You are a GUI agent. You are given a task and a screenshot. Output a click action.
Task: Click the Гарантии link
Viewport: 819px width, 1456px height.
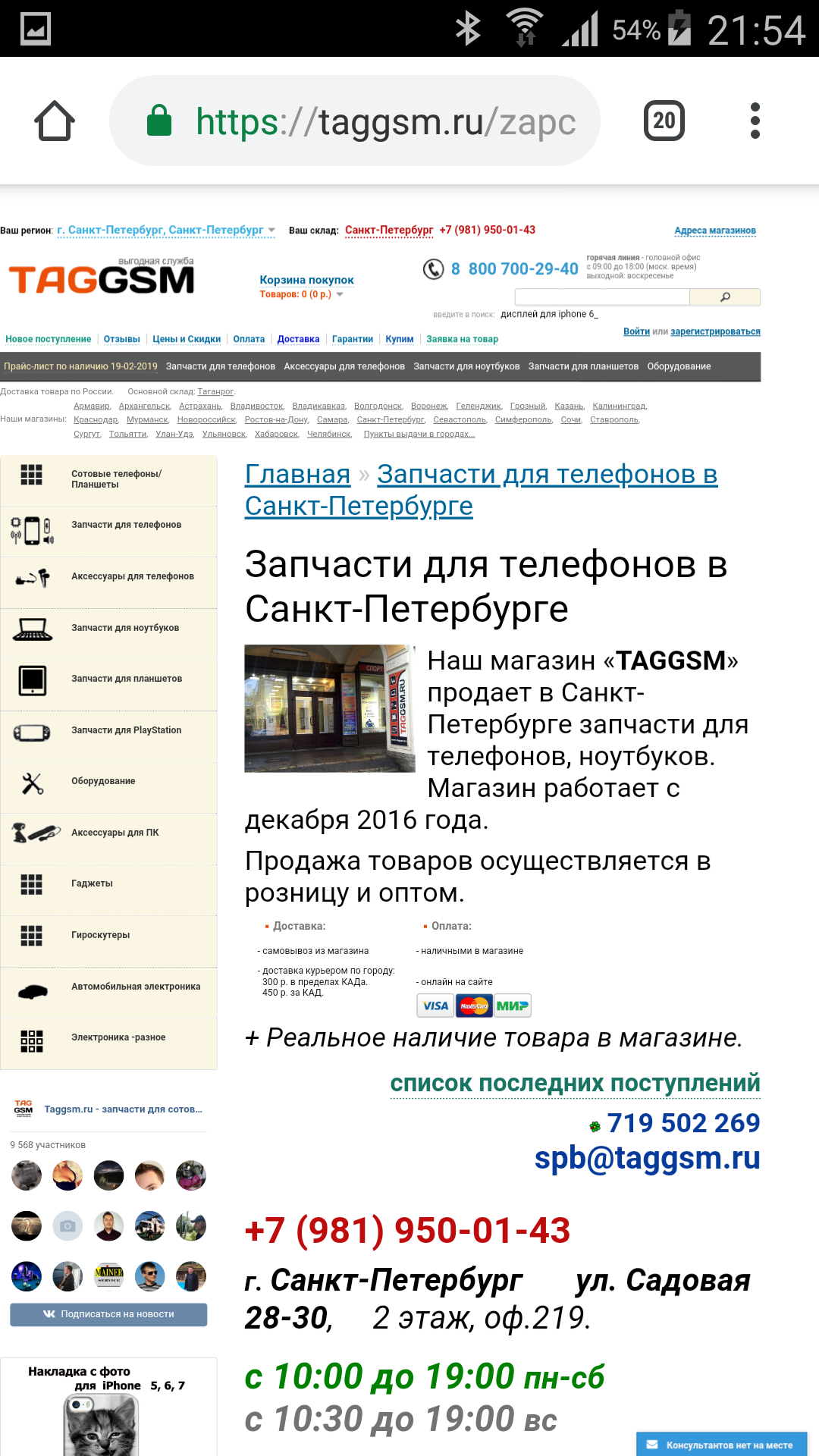click(x=353, y=339)
